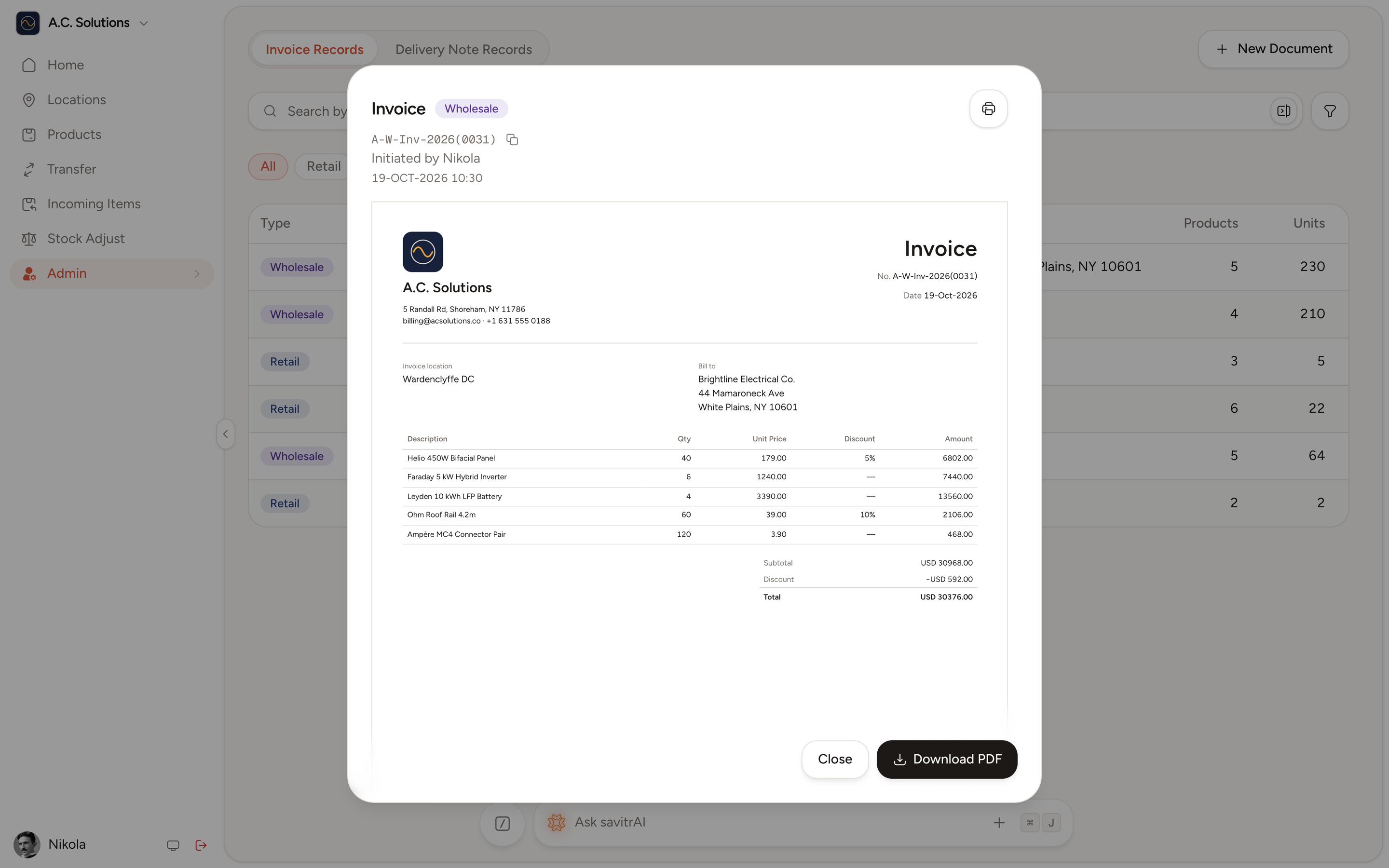Open Products in the sidebar
Viewport: 1389px width, 868px height.
tap(111, 135)
